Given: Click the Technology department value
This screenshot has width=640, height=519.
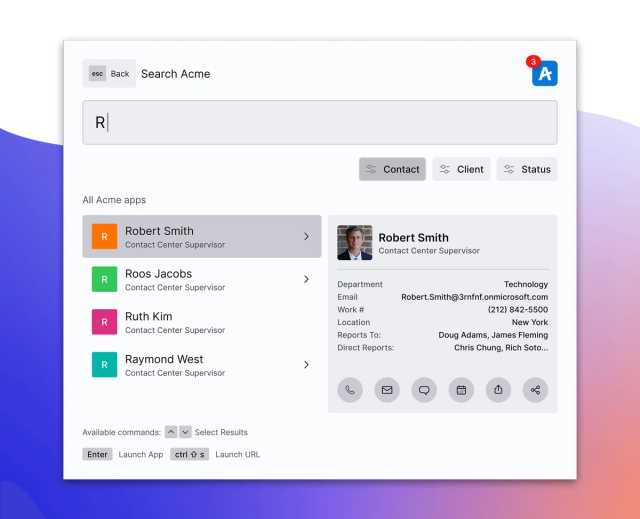Looking at the screenshot, I should click(x=526, y=284).
